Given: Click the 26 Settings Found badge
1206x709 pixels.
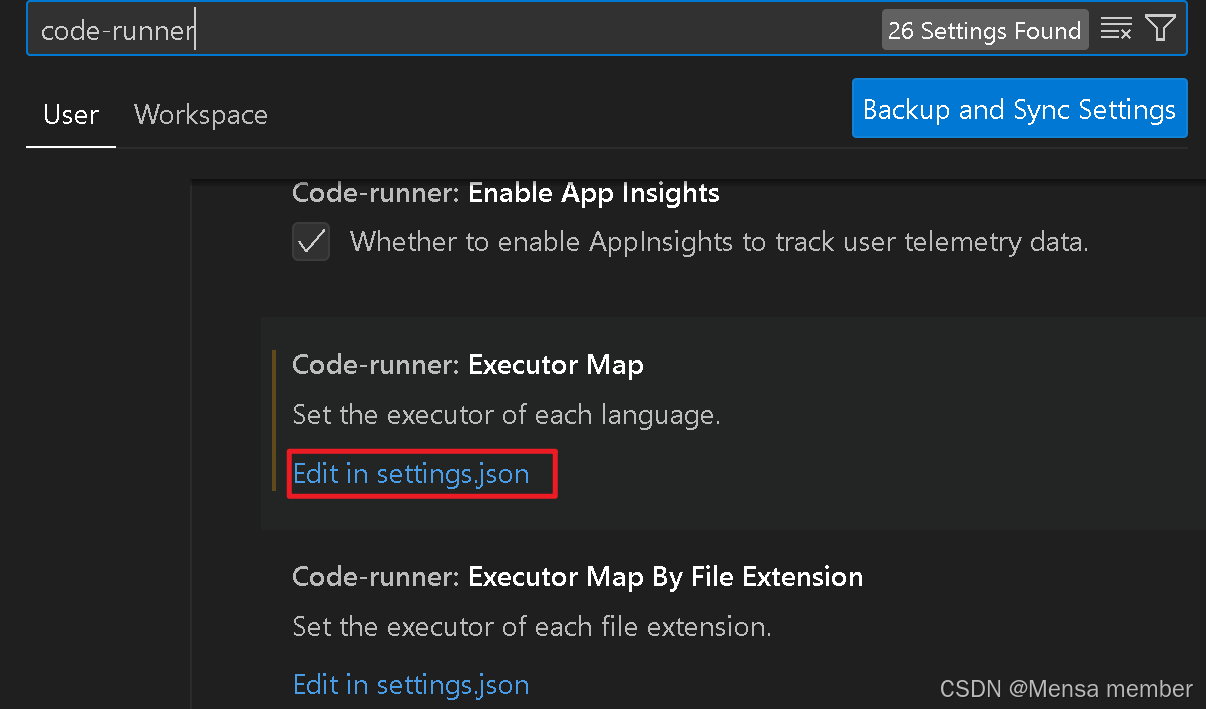Looking at the screenshot, I should coord(984,29).
